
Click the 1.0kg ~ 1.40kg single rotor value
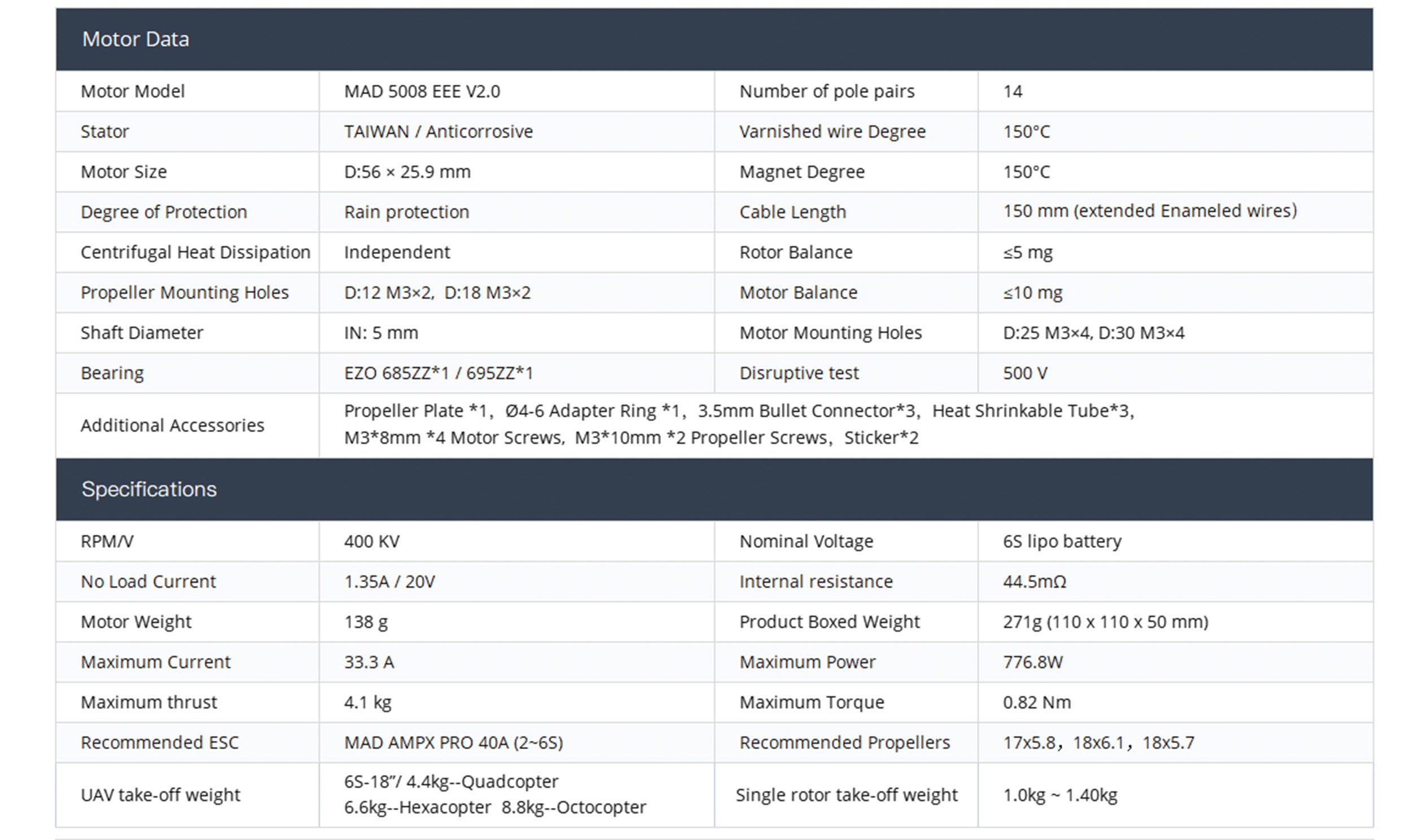[x=1060, y=795]
